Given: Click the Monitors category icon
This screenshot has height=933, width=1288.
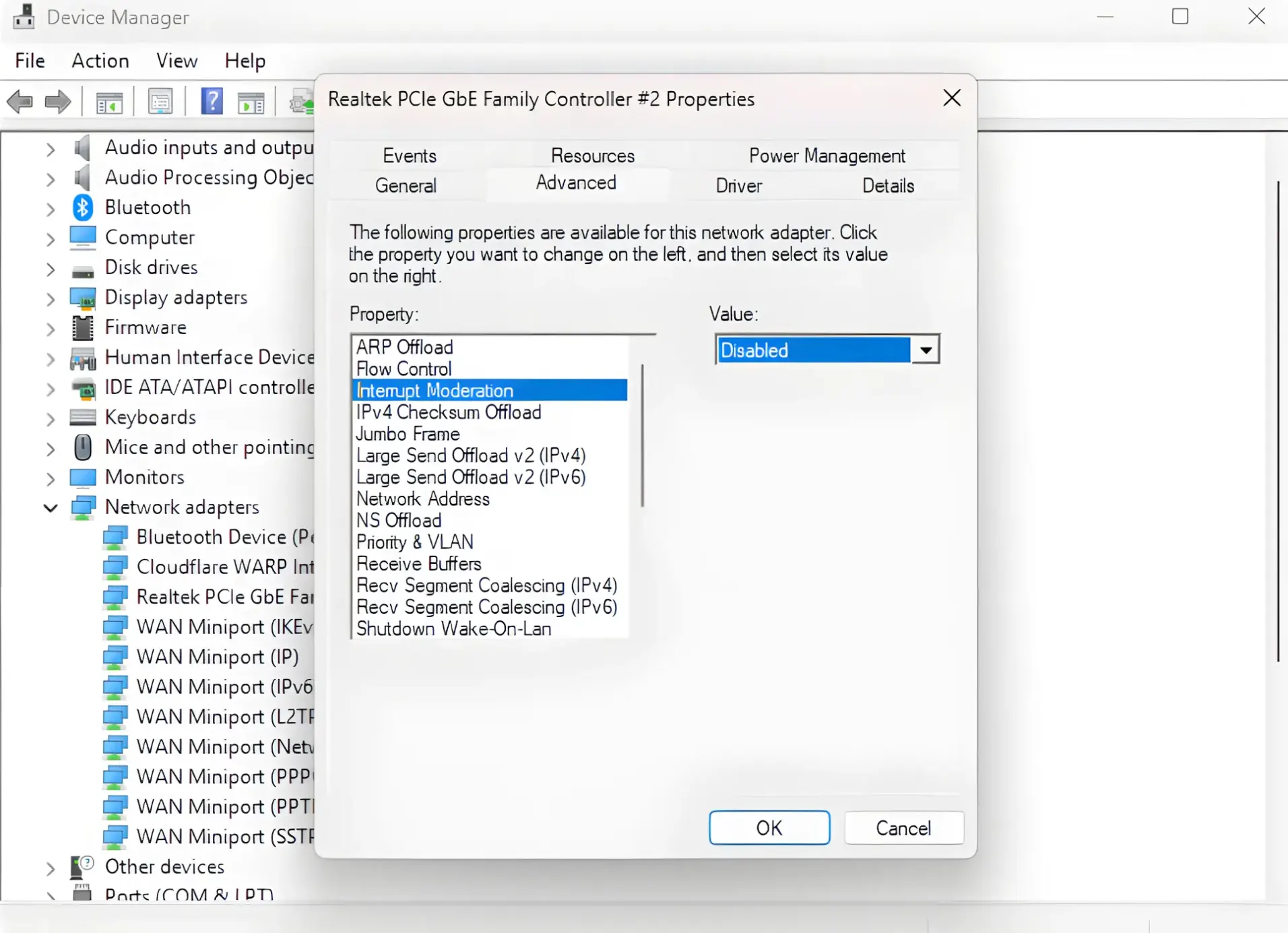Looking at the screenshot, I should [x=83, y=478].
